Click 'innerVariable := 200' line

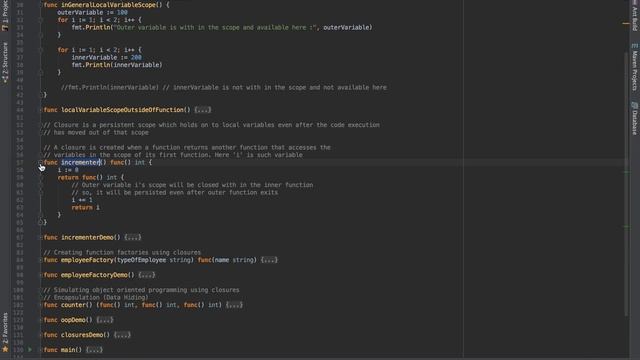tap(107, 57)
